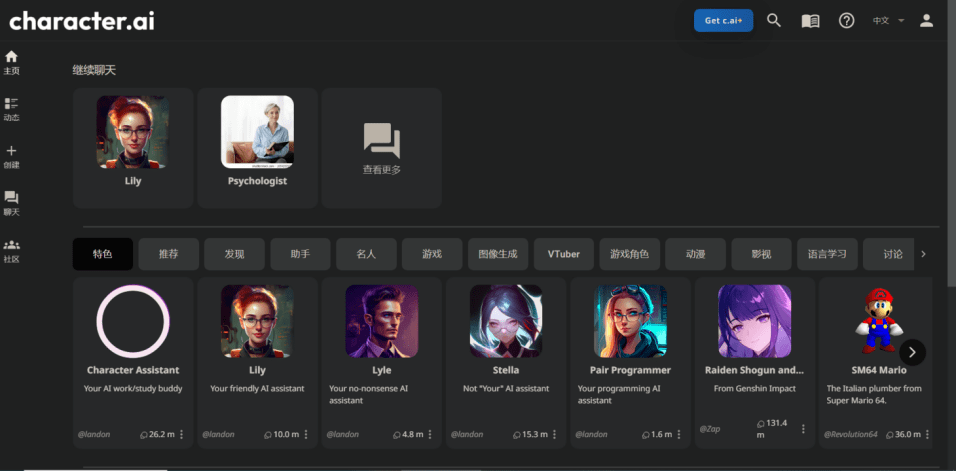This screenshot has height=471, width=956.
Task: Click the Get c.ai+ button
Action: [x=724, y=21]
